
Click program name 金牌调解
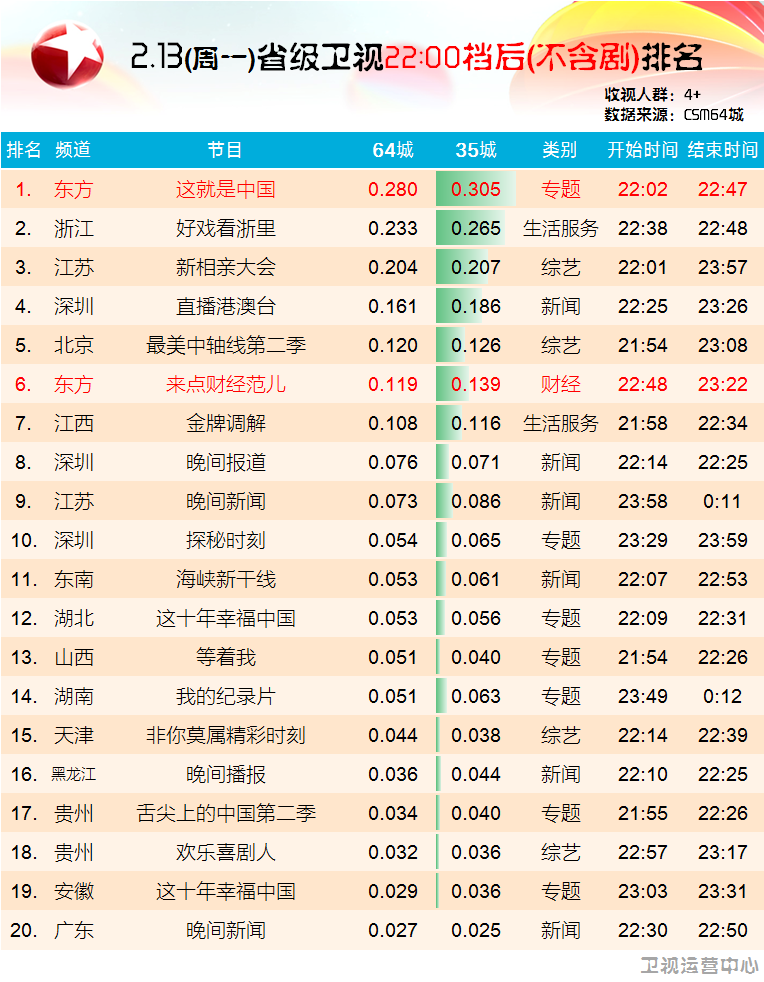pyautogui.click(x=225, y=423)
